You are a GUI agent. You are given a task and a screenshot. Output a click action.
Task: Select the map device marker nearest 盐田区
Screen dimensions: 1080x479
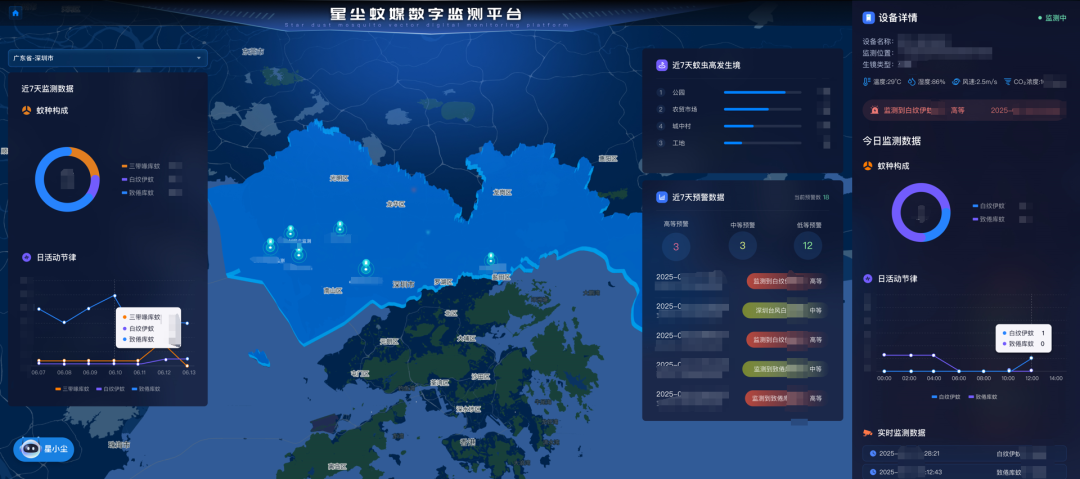point(490,259)
